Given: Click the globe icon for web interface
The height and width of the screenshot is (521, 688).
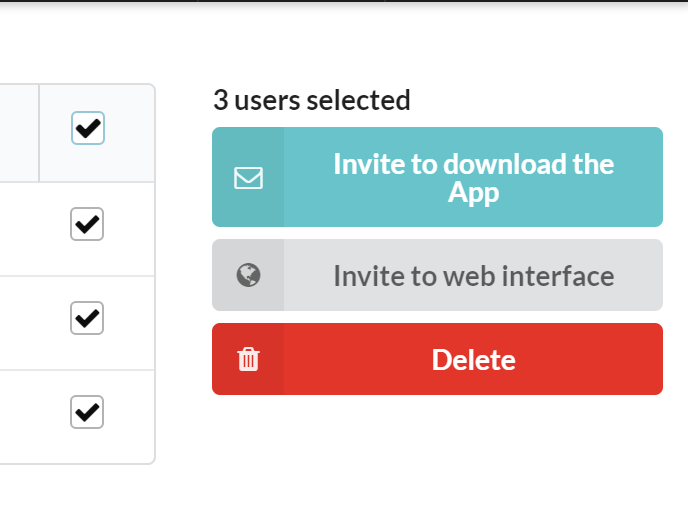Looking at the screenshot, I should 248,275.
